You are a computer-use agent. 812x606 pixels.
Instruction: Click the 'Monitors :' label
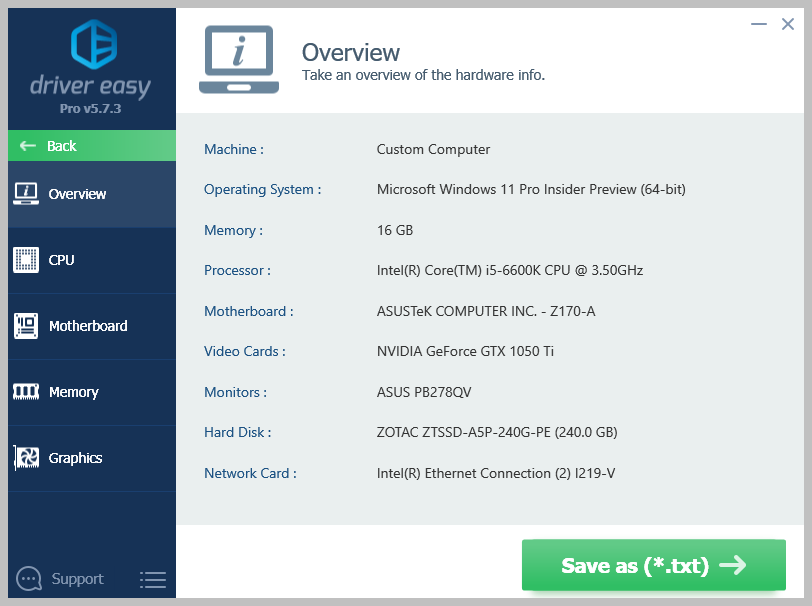point(236,392)
